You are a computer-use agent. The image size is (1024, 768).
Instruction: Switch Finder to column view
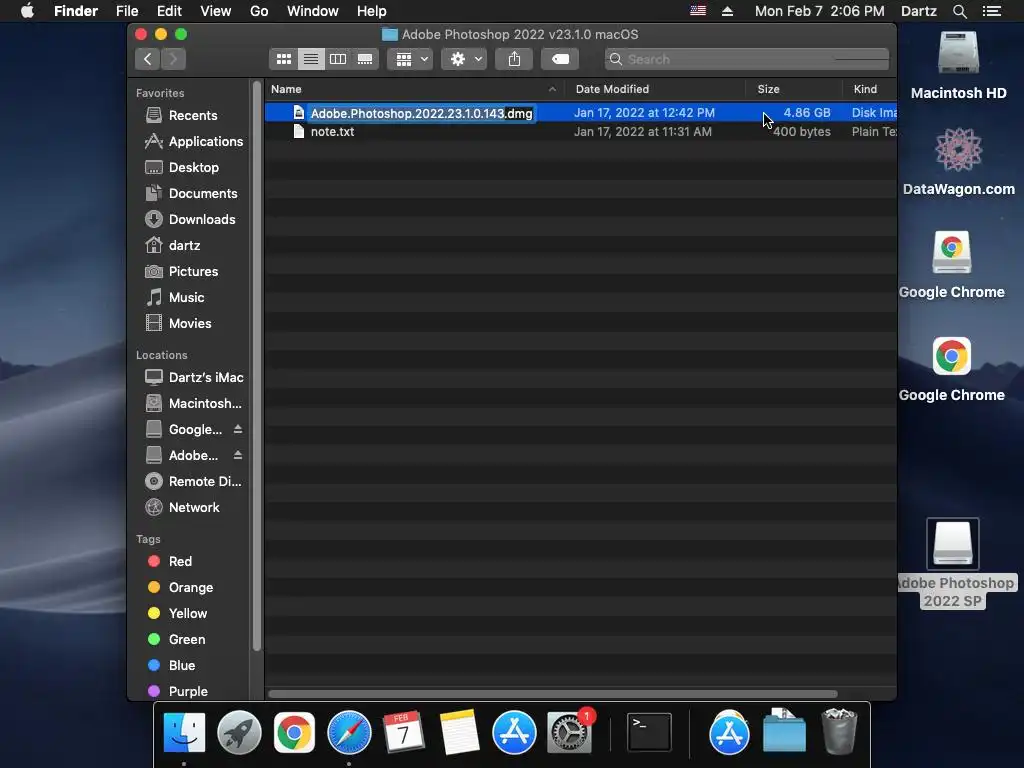[338, 59]
